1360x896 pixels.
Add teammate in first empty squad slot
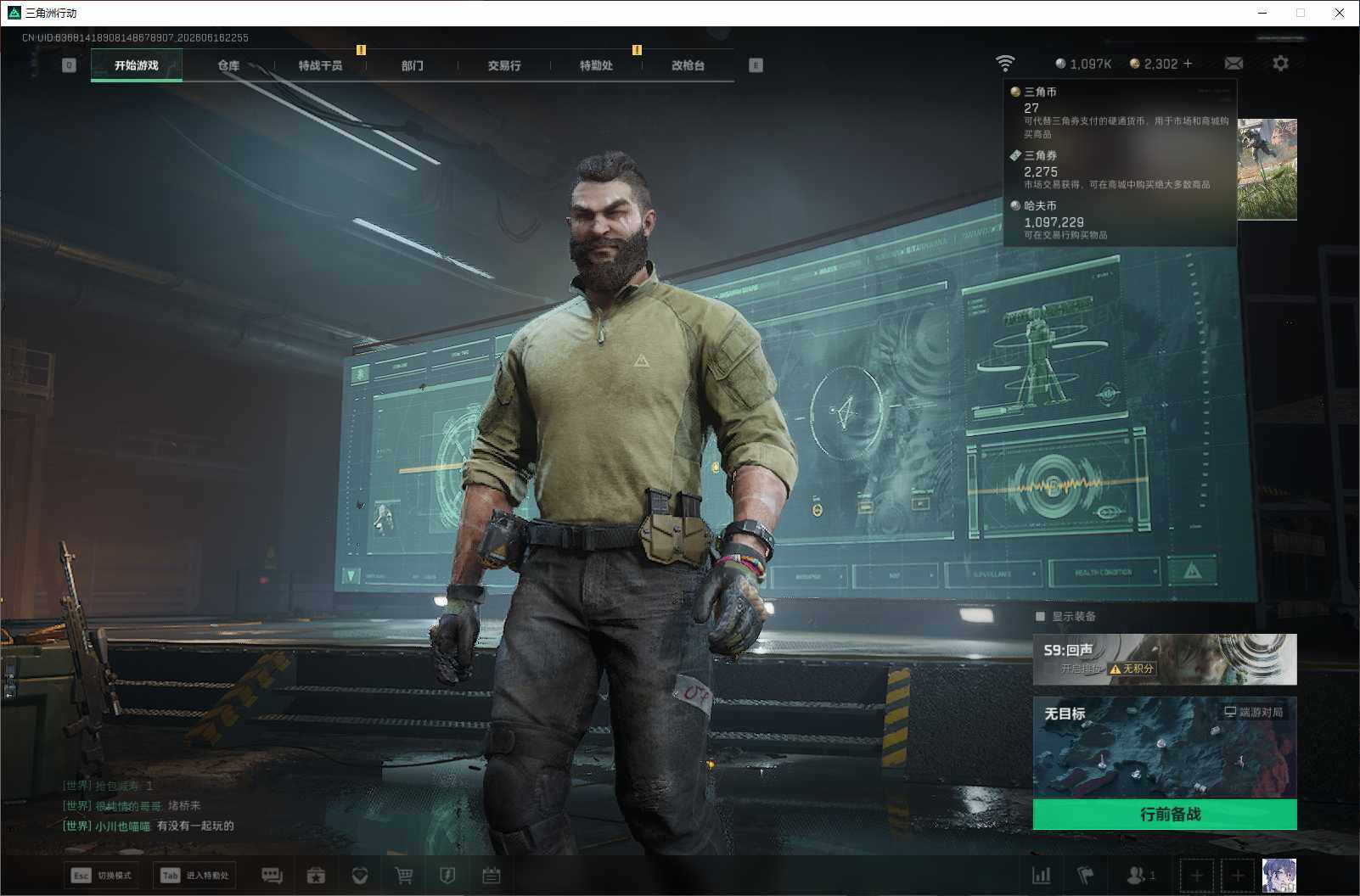[1196, 876]
